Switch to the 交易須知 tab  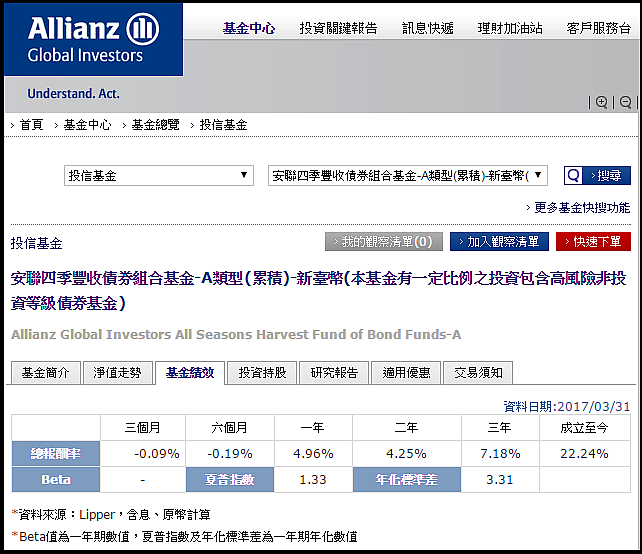(478, 373)
